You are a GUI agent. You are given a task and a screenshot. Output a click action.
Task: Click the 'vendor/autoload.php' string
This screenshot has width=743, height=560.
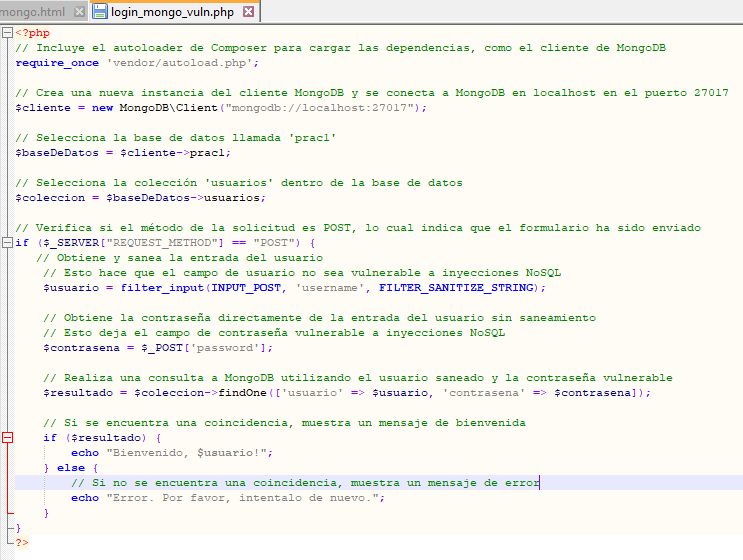click(180, 63)
